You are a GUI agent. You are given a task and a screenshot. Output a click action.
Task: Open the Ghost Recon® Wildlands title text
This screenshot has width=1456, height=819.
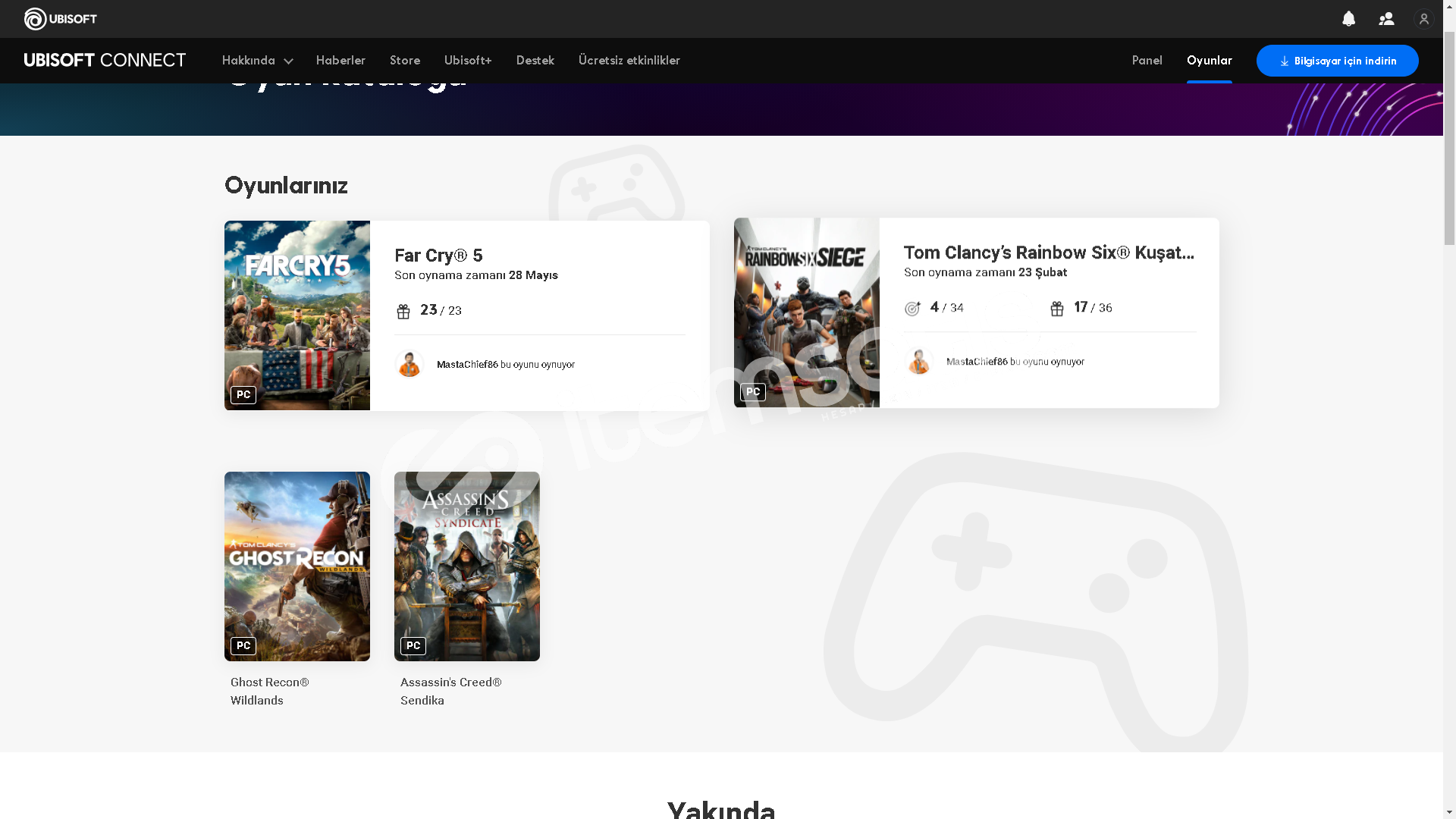[x=270, y=691]
